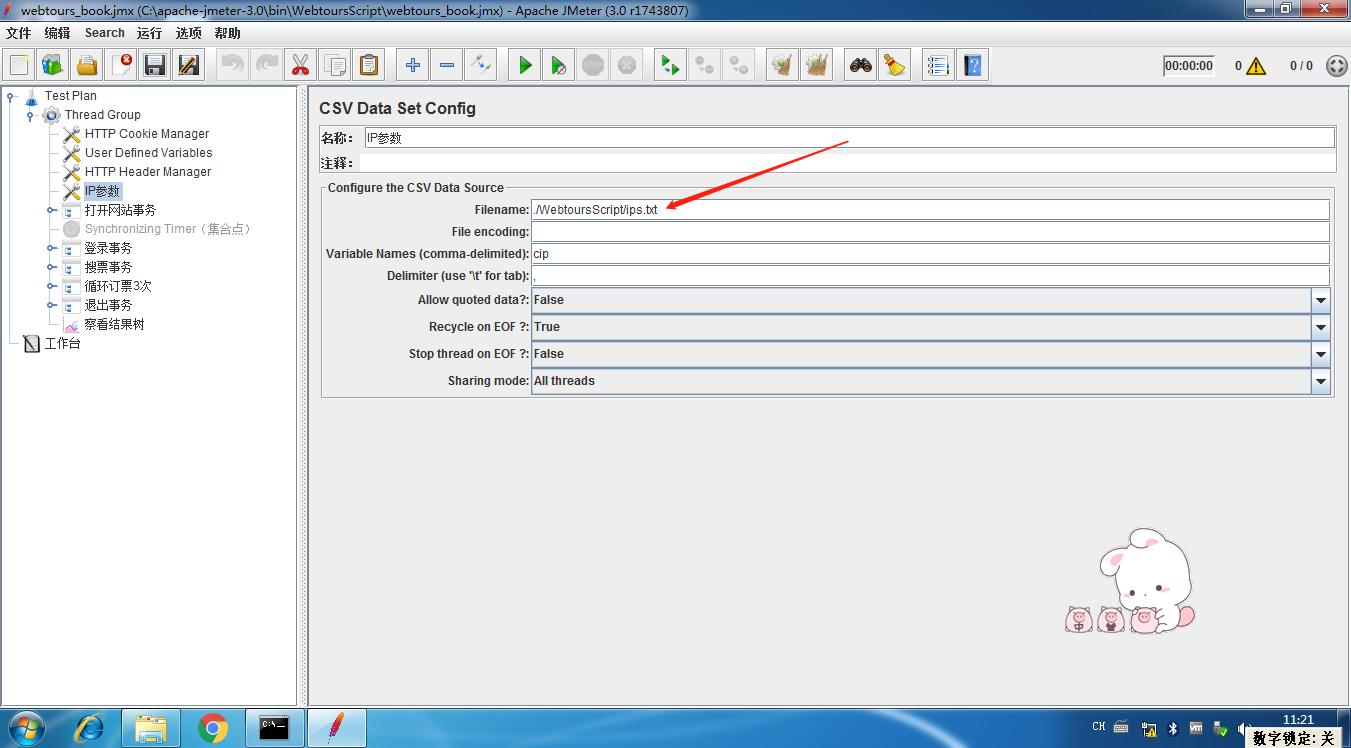The height and width of the screenshot is (748, 1351).
Task: Click the Clear All icon
Action: (816, 66)
